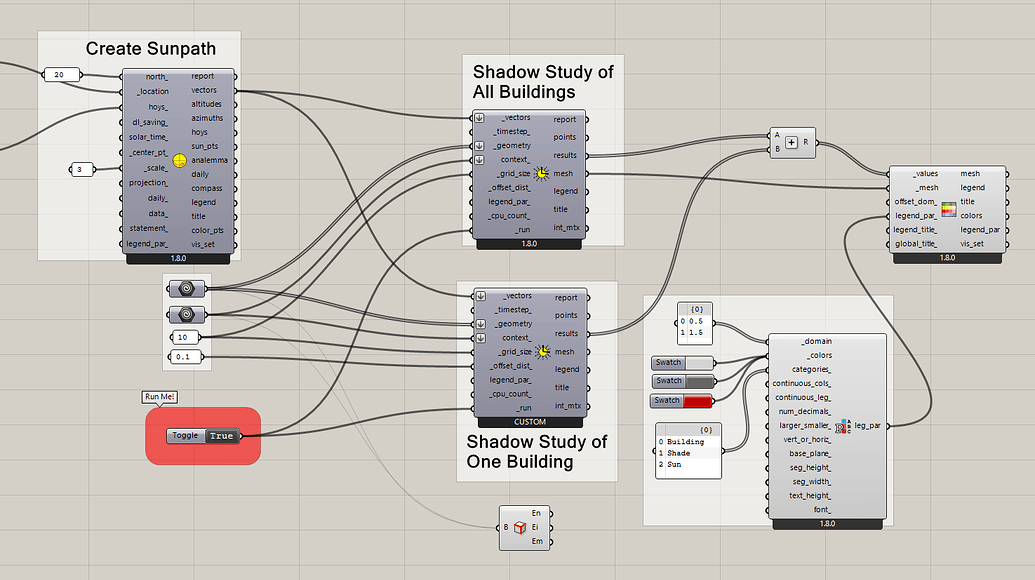This screenshot has width=1035, height=580.
Task: Select 'Building' row in categories panel
Action: pyautogui.click(x=688, y=441)
